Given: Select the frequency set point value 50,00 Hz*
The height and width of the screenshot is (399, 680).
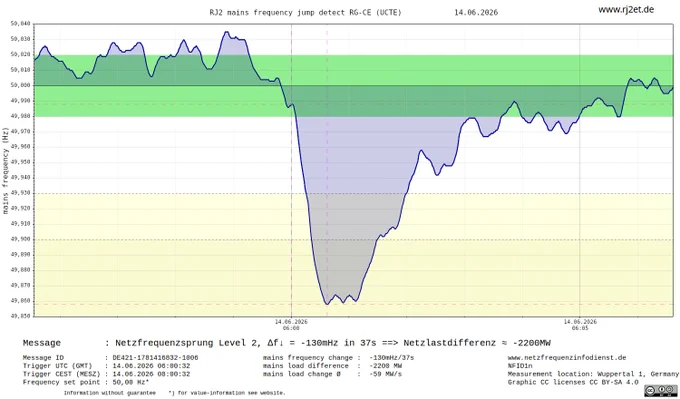Looking at the screenshot, I should pyautogui.click(x=130, y=383).
